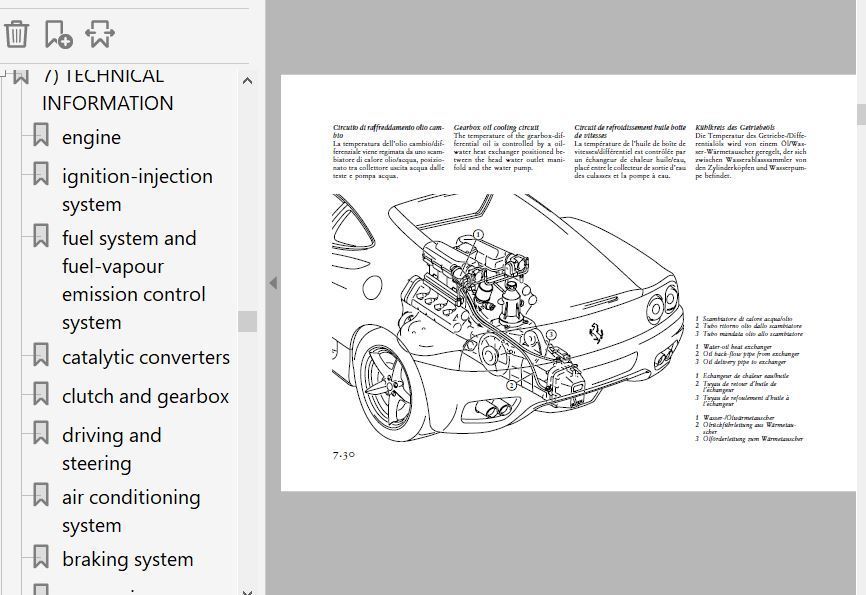Click the bookmarks panel scroll-down arrow
Viewport: 866px width, 595px height.
247,591
